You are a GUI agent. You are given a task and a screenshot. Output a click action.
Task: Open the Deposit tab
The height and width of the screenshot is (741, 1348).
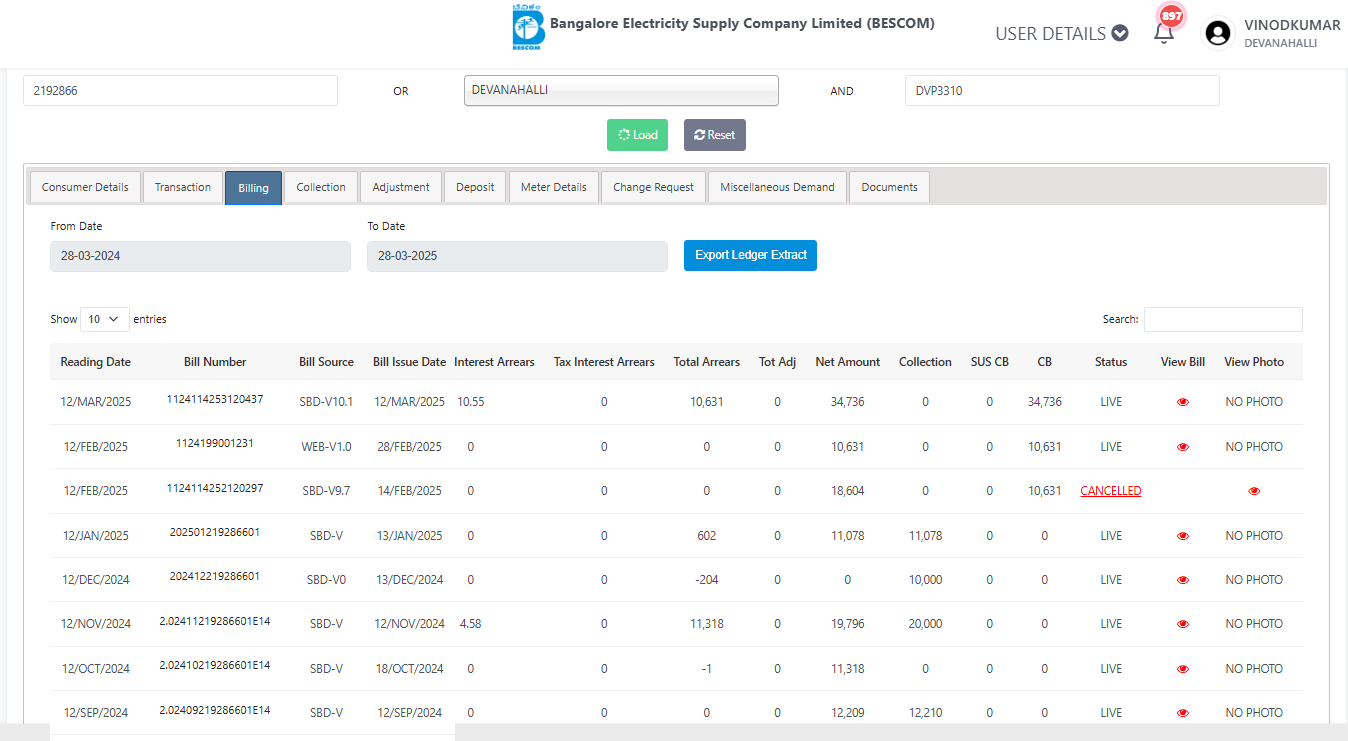[475, 187]
